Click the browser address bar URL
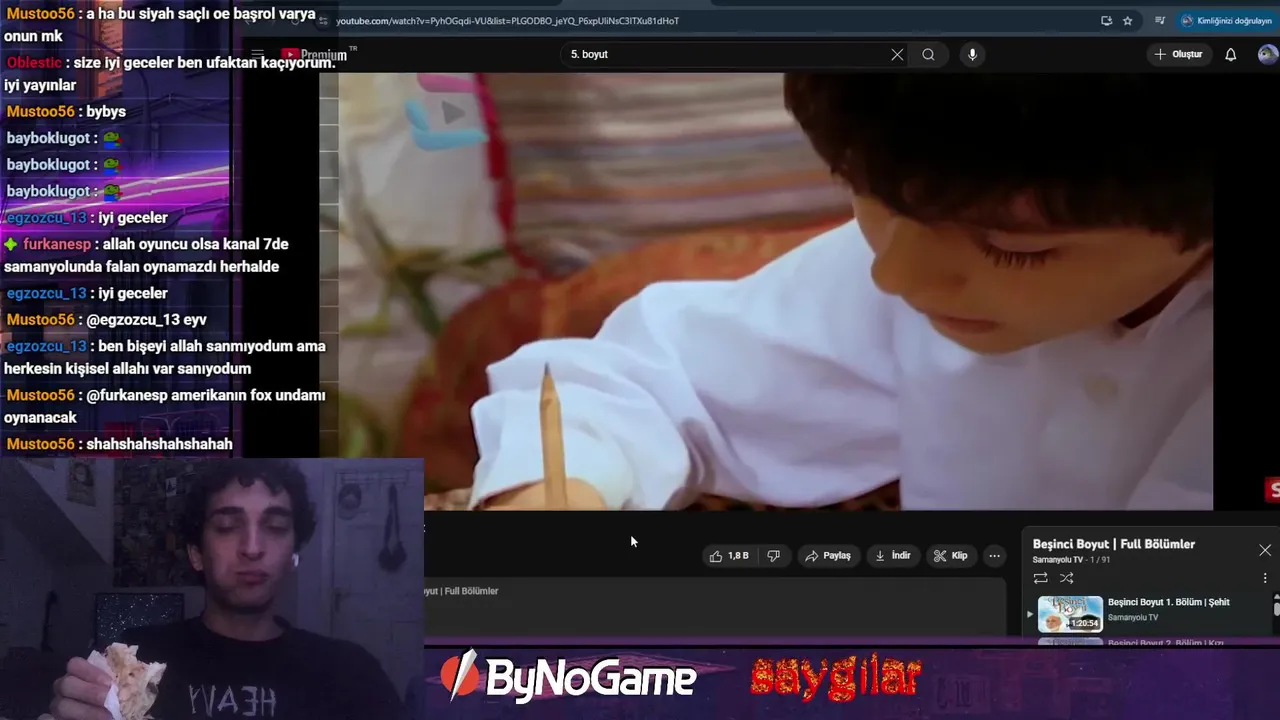 [x=508, y=21]
